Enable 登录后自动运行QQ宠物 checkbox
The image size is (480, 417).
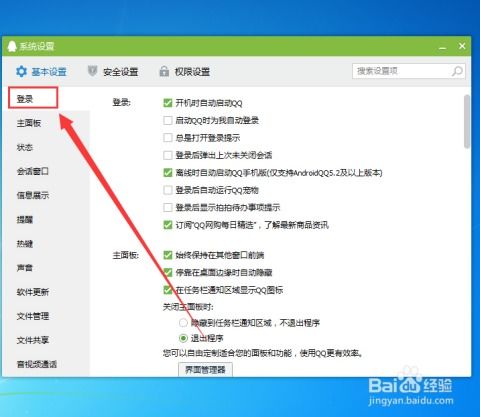[x=168, y=190]
